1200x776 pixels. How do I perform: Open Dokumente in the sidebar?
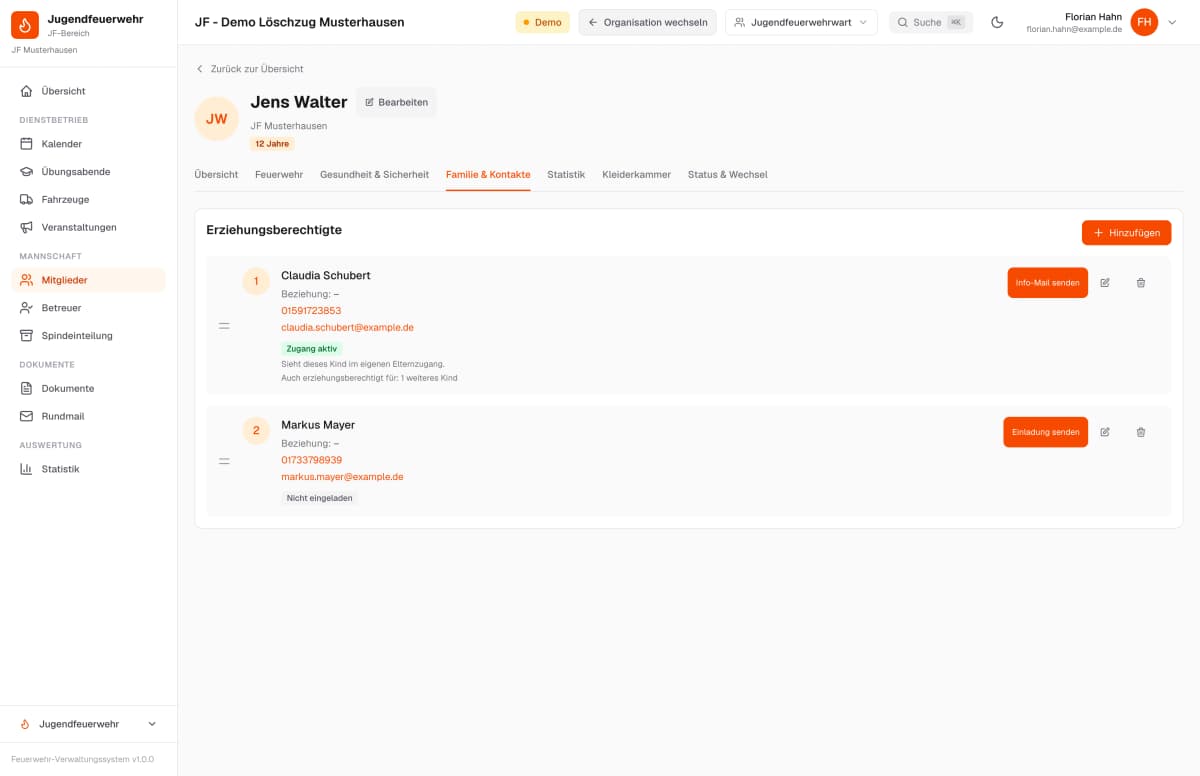pos(88,388)
